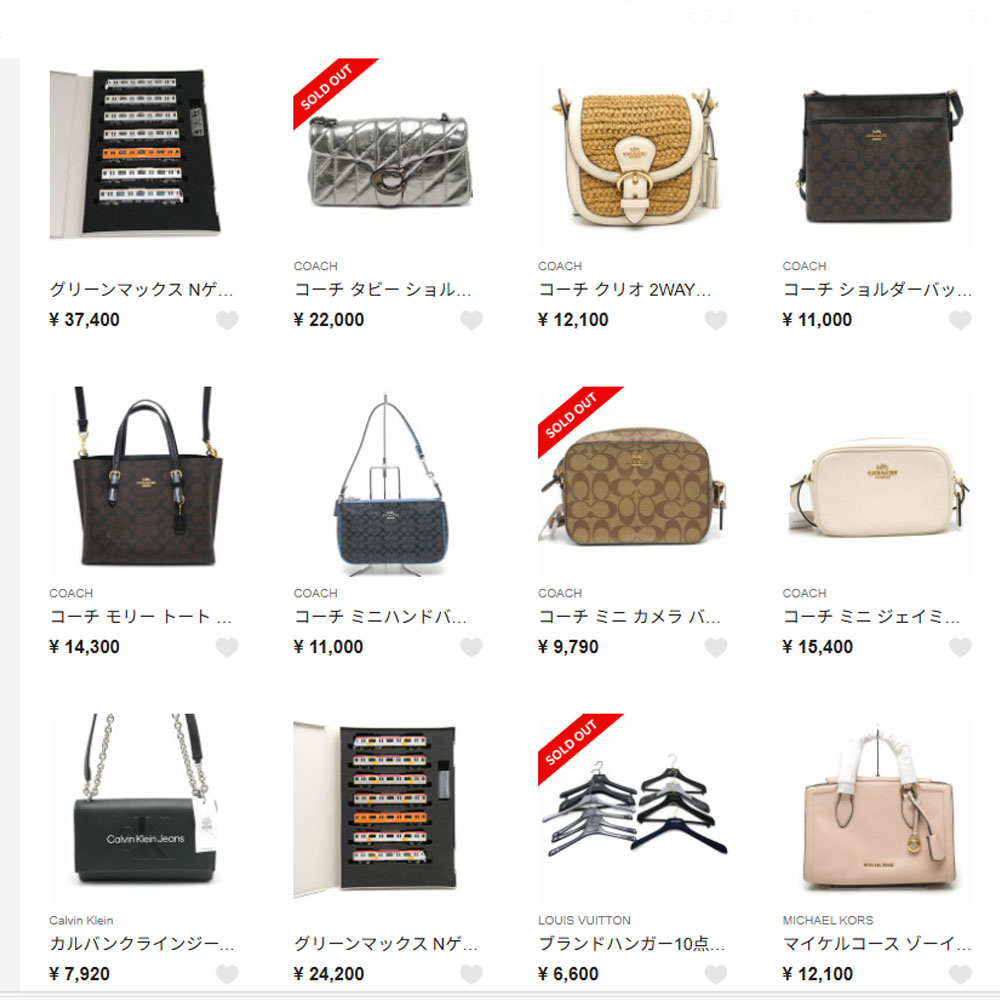This screenshot has width=1000, height=1000.
Task: Open コーチ モリー トート product title link
Action: pos(140,617)
